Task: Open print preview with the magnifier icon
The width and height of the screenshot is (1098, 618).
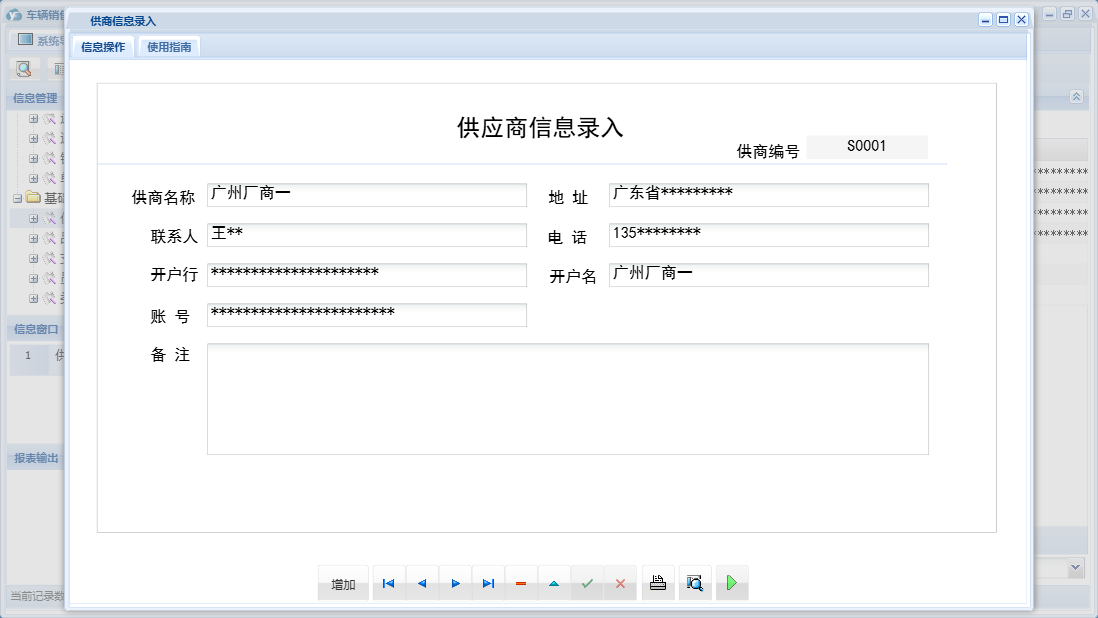Action: (x=695, y=582)
